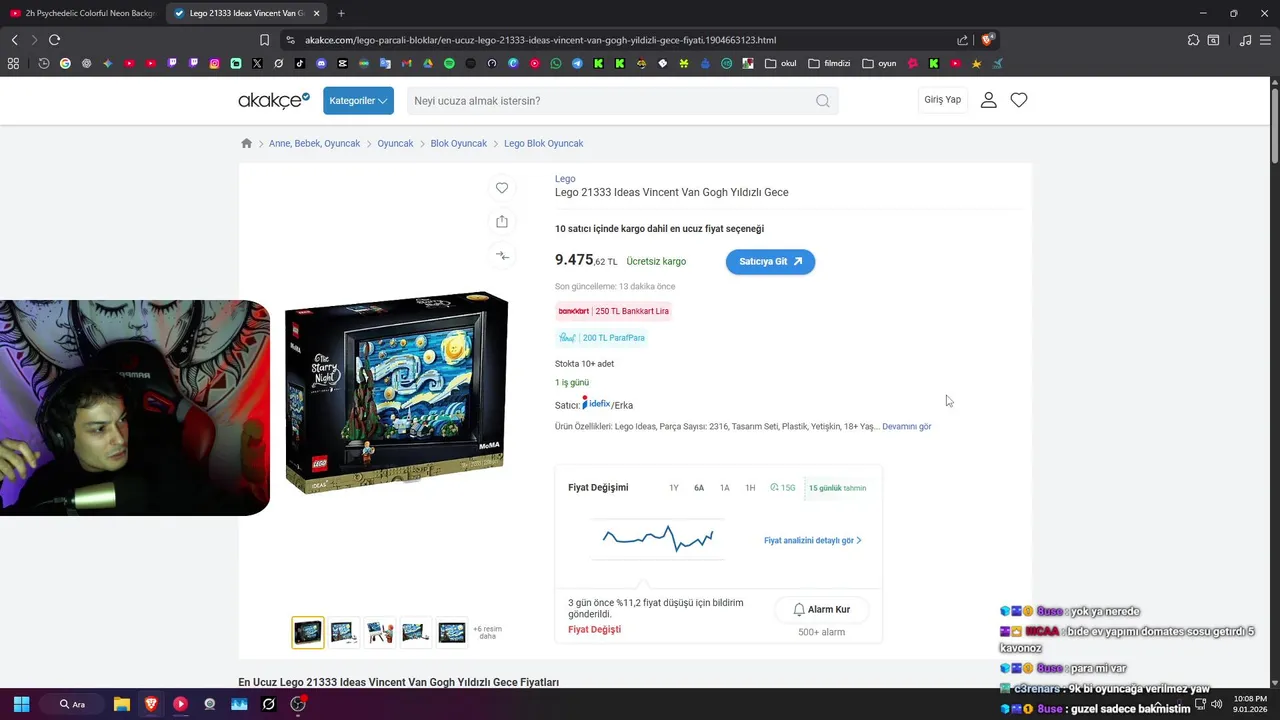The image size is (1280, 720).
Task: Open Discord bookmark in bookmarks bar
Action: [321, 63]
